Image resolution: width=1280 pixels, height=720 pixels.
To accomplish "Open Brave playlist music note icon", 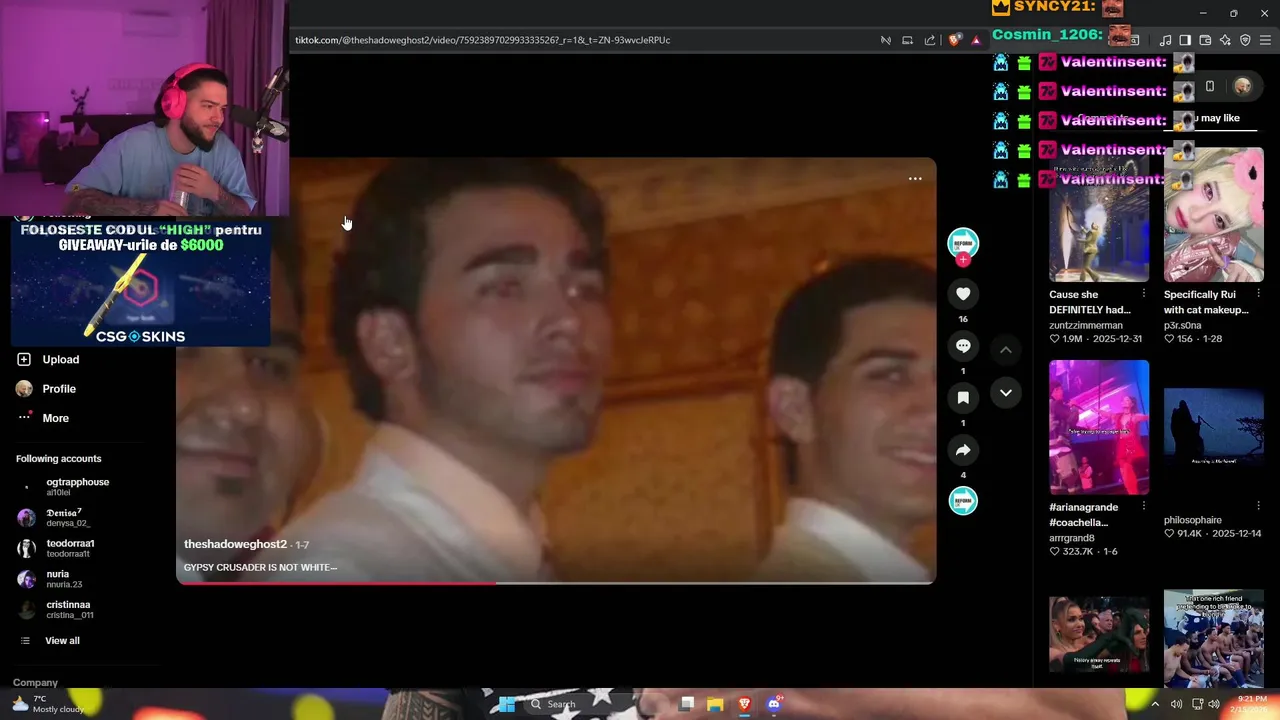I will click(1165, 40).
